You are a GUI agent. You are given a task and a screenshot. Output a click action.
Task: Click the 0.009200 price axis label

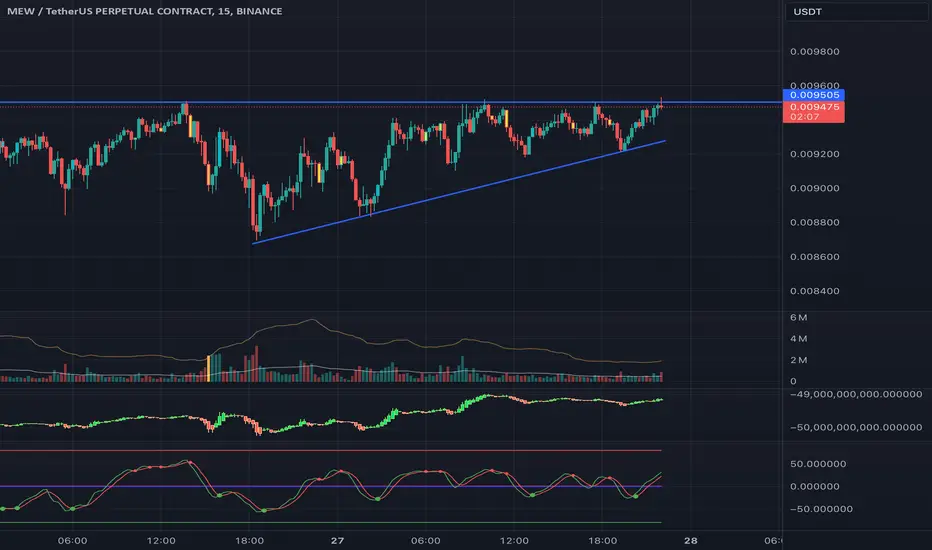coord(814,154)
